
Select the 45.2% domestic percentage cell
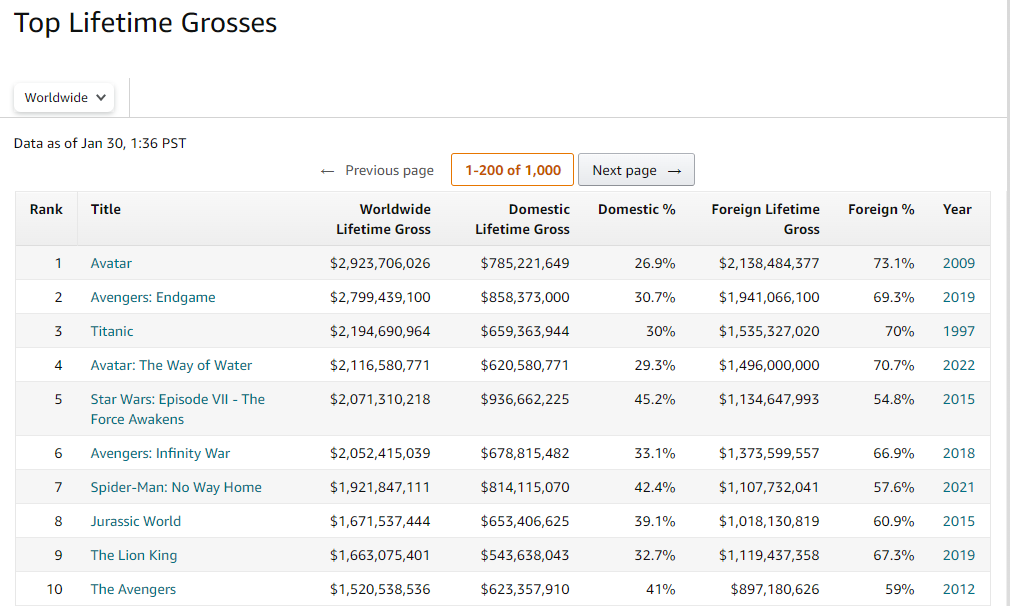pos(655,399)
